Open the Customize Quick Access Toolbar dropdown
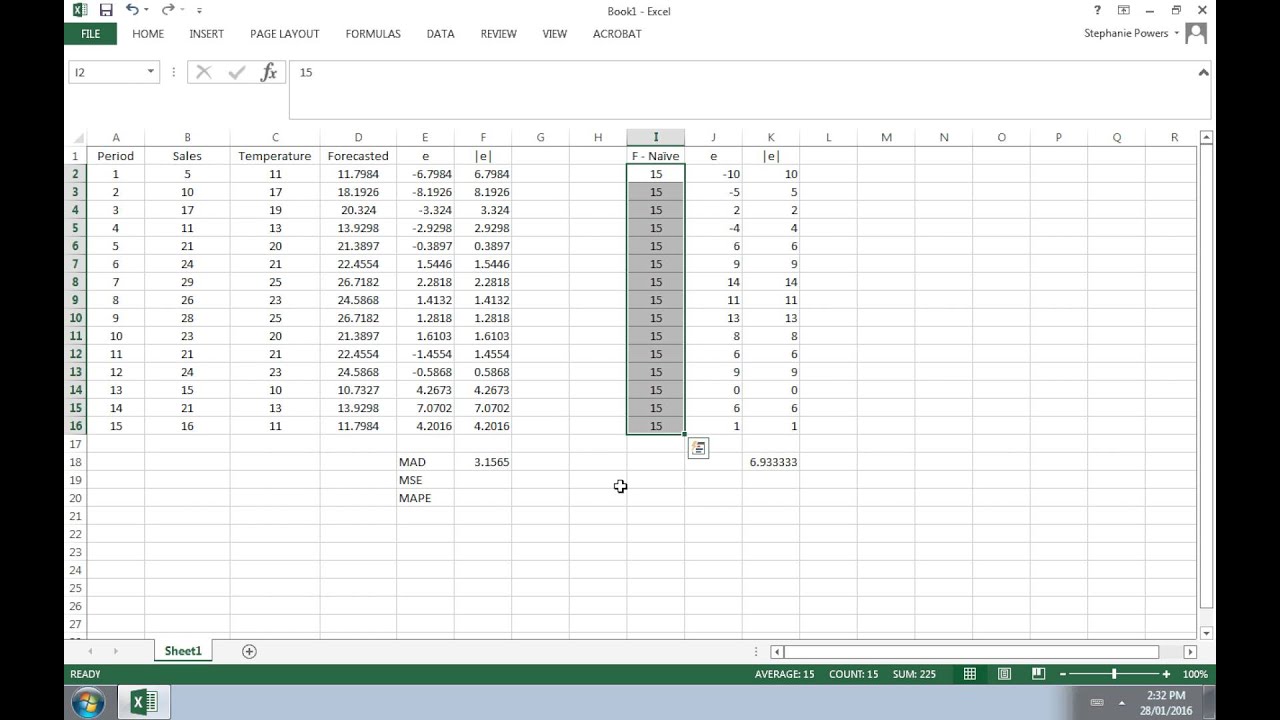 pos(200,11)
